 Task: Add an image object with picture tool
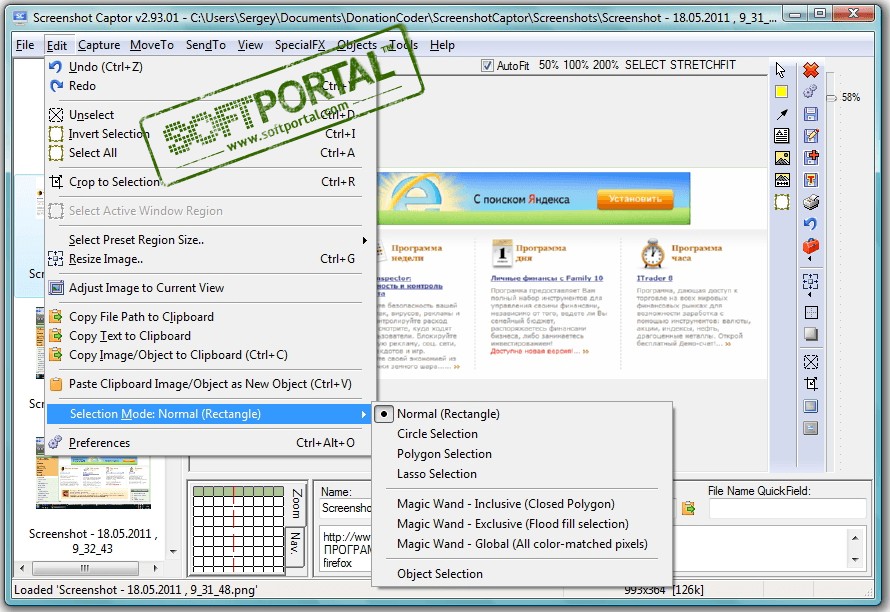(x=782, y=158)
